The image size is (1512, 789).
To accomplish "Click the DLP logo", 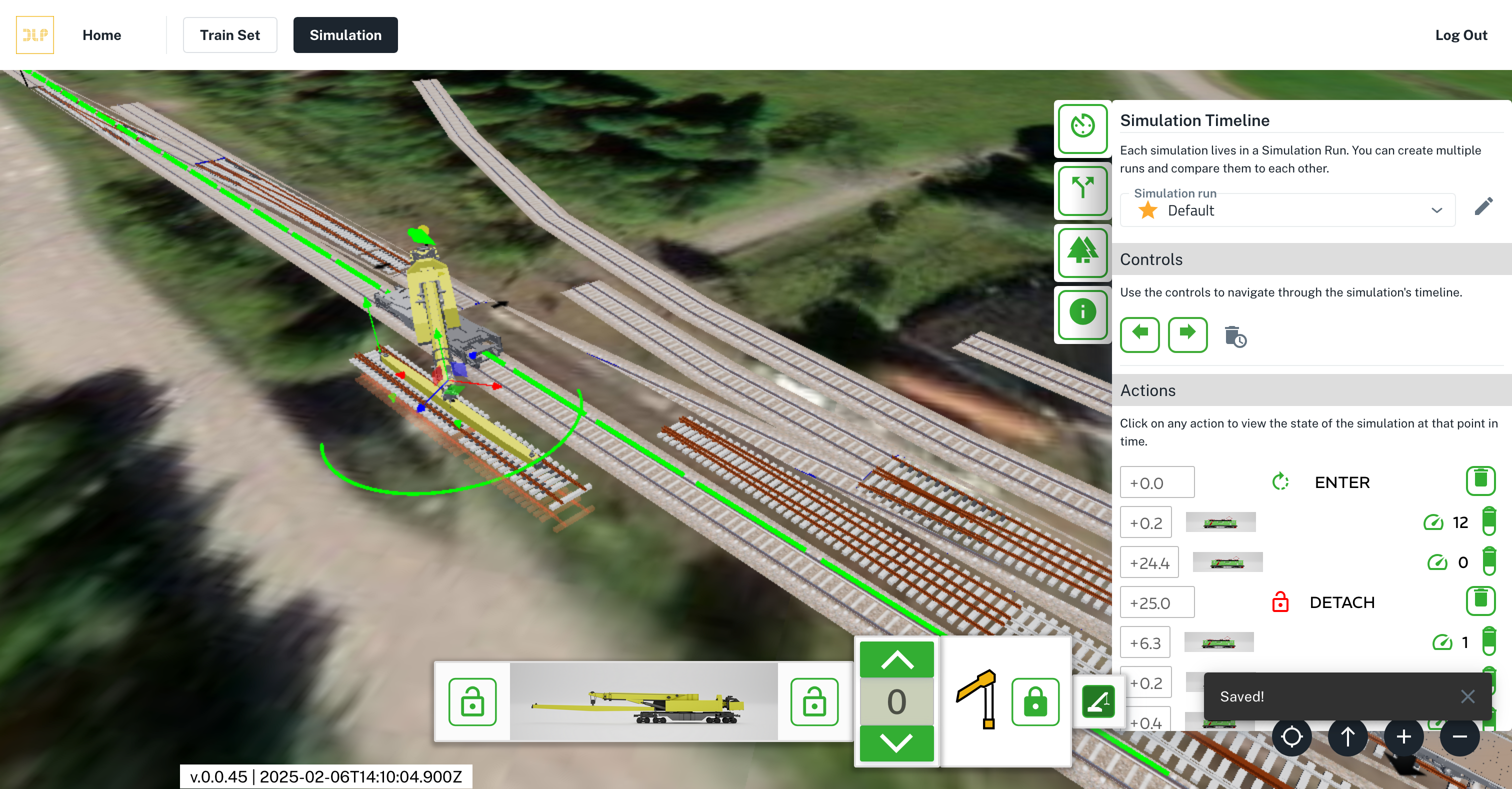I will pyautogui.click(x=34, y=34).
